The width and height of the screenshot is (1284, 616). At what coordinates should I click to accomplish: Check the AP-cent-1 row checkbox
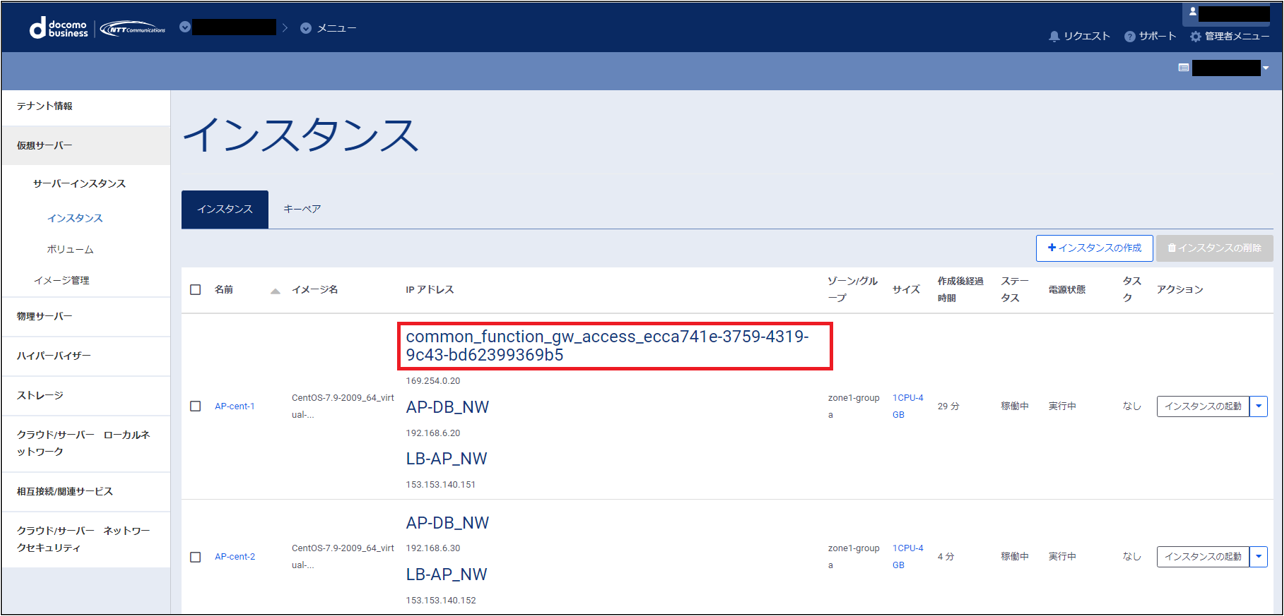coord(196,407)
